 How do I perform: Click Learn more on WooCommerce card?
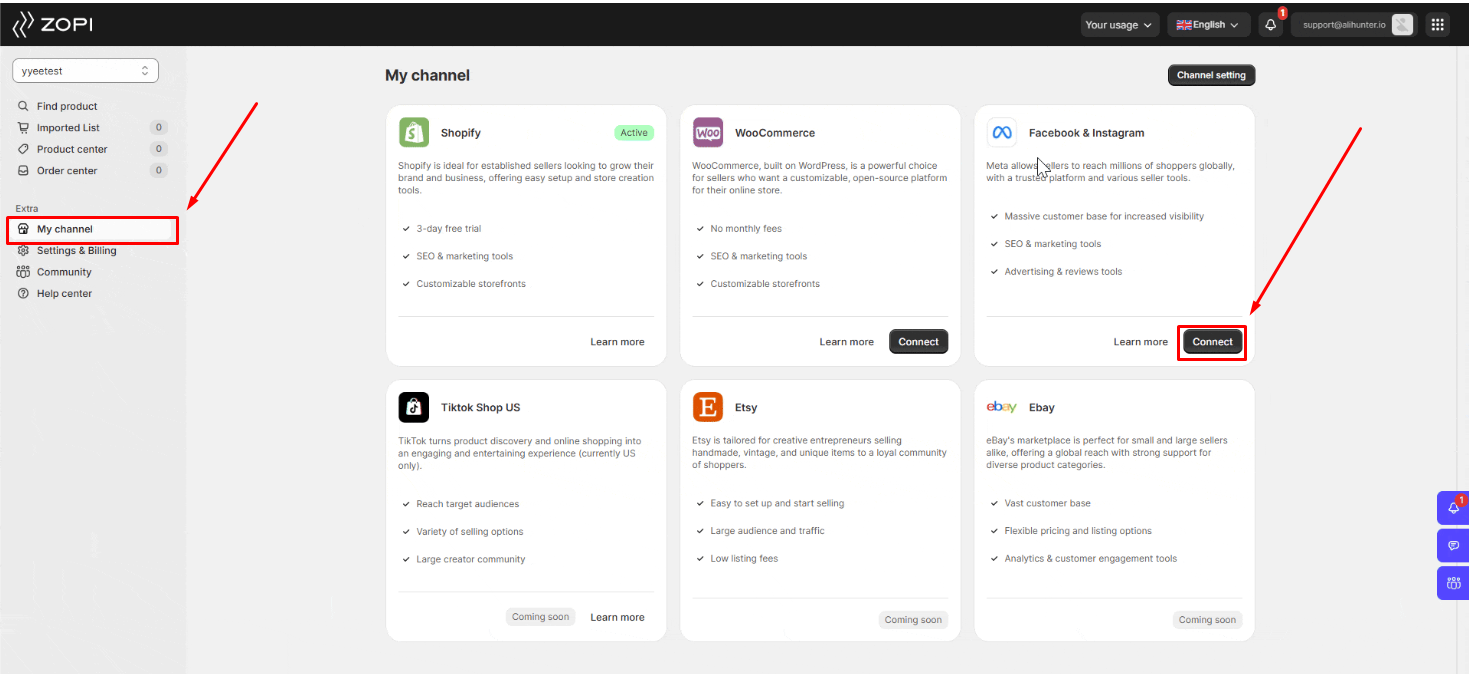[x=846, y=342]
